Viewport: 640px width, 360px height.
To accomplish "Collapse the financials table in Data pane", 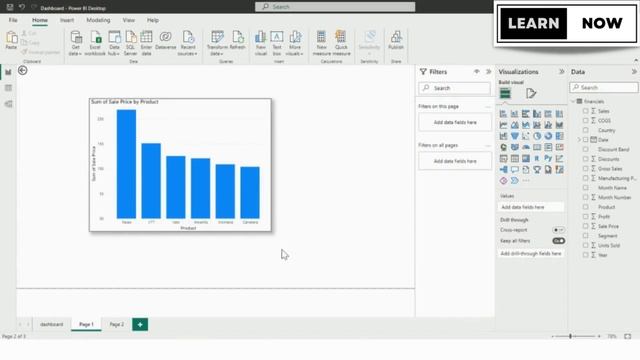I will 573,101.
